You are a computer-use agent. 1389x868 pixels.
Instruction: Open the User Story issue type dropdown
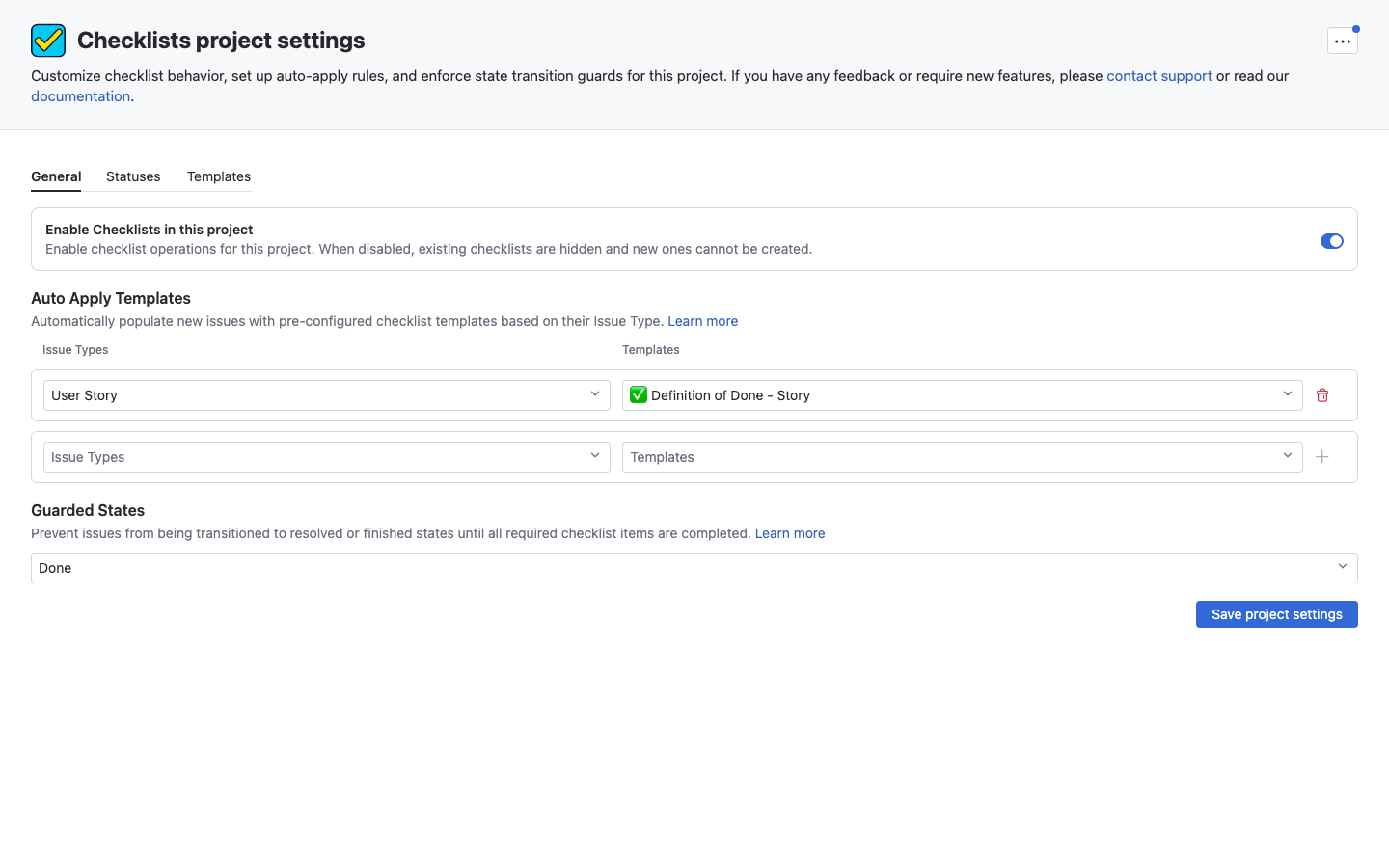tap(327, 395)
